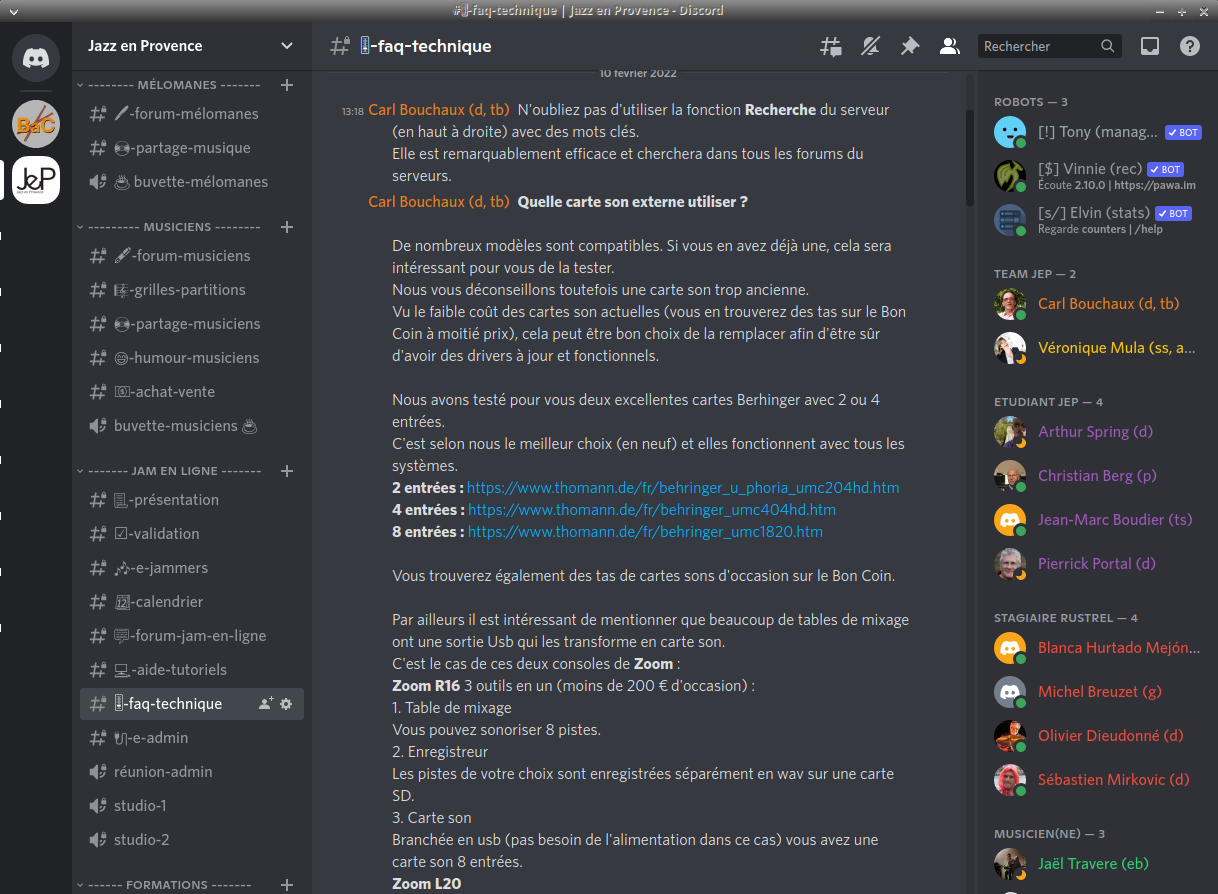Viewport: 1218px width, 894px height.
Task: Click invite people icon on faq-technique
Action: 265,704
